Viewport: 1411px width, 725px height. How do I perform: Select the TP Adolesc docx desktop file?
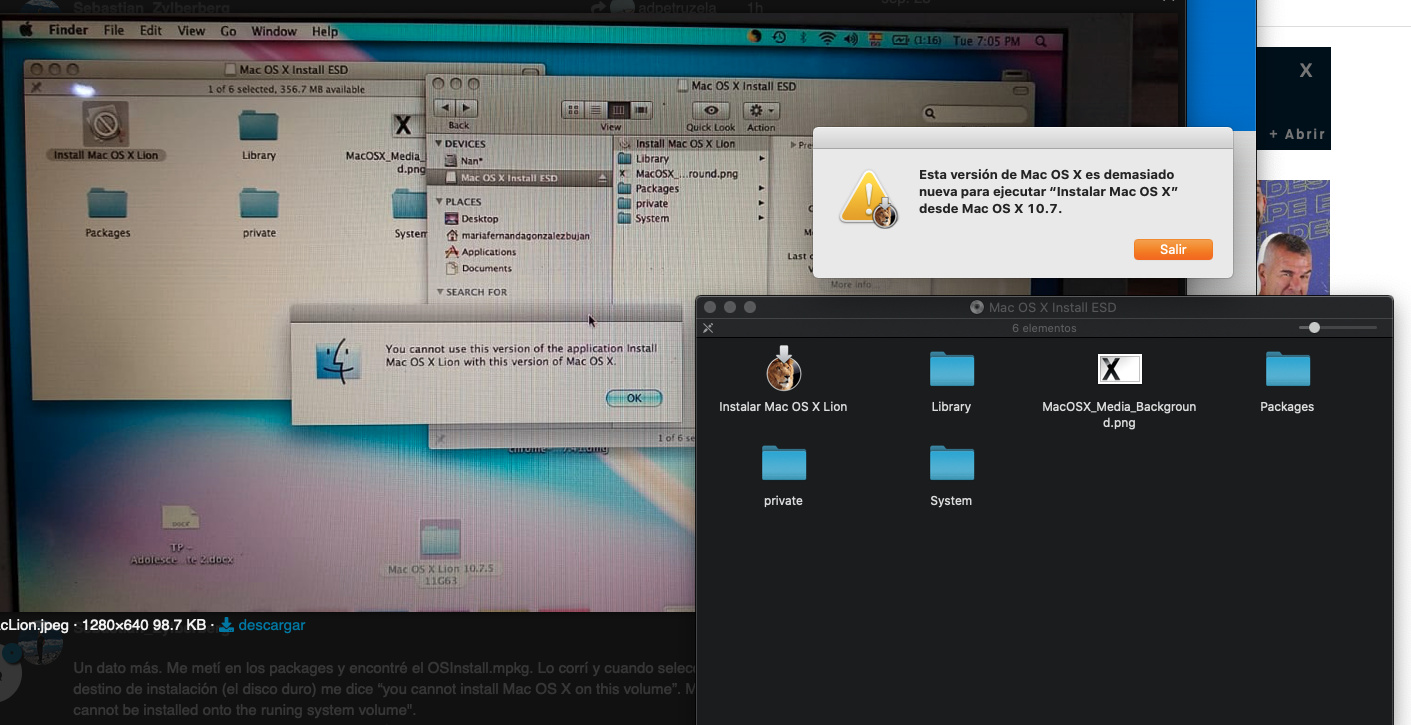(181, 535)
